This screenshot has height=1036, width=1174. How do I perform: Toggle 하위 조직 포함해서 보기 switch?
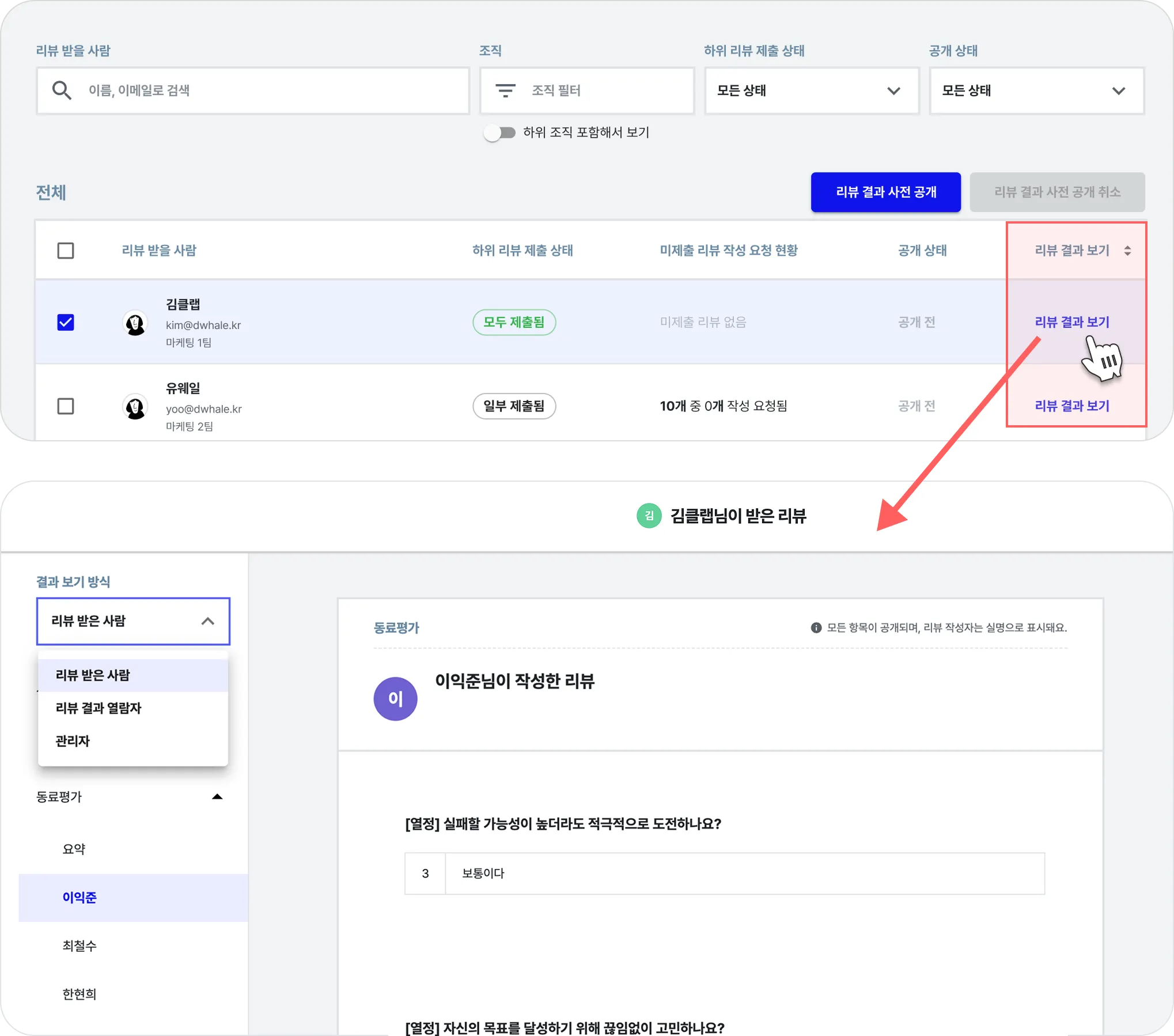coord(499,133)
